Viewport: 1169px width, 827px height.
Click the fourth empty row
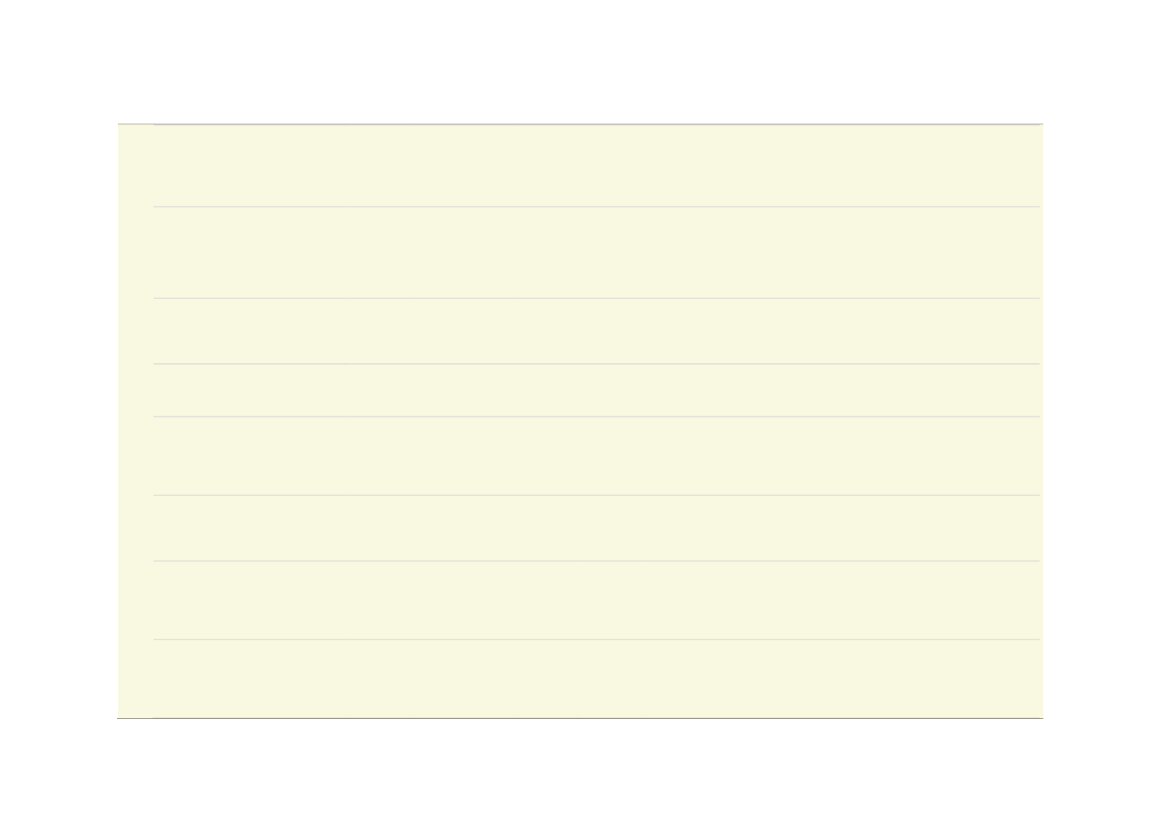[x=596, y=390]
